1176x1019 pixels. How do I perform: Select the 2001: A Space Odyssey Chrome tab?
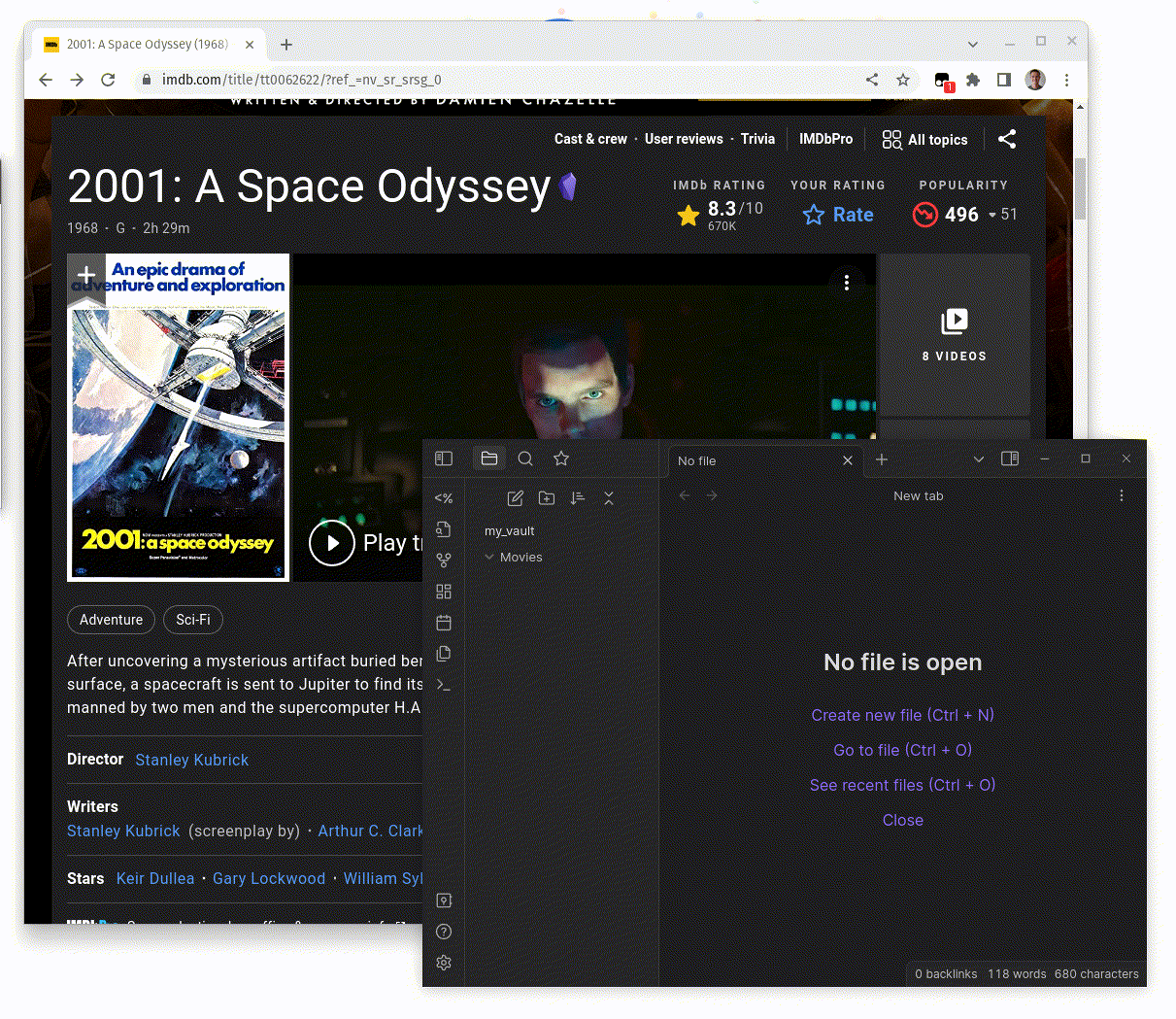pos(149,45)
